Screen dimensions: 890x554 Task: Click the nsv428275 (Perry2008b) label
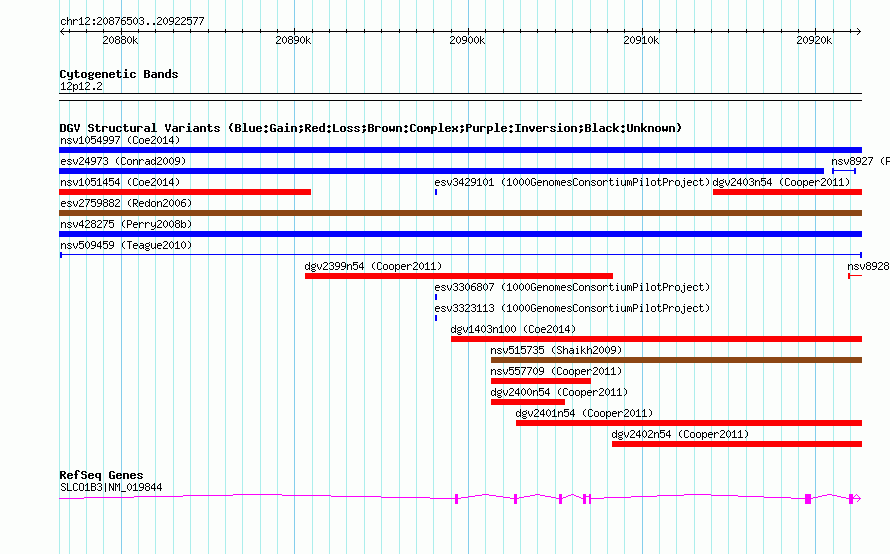126,224
